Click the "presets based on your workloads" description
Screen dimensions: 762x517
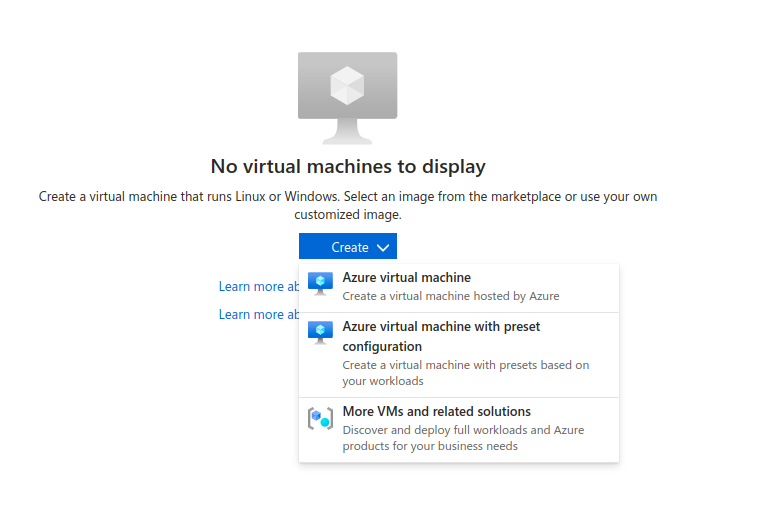click(x=465, y=373)
